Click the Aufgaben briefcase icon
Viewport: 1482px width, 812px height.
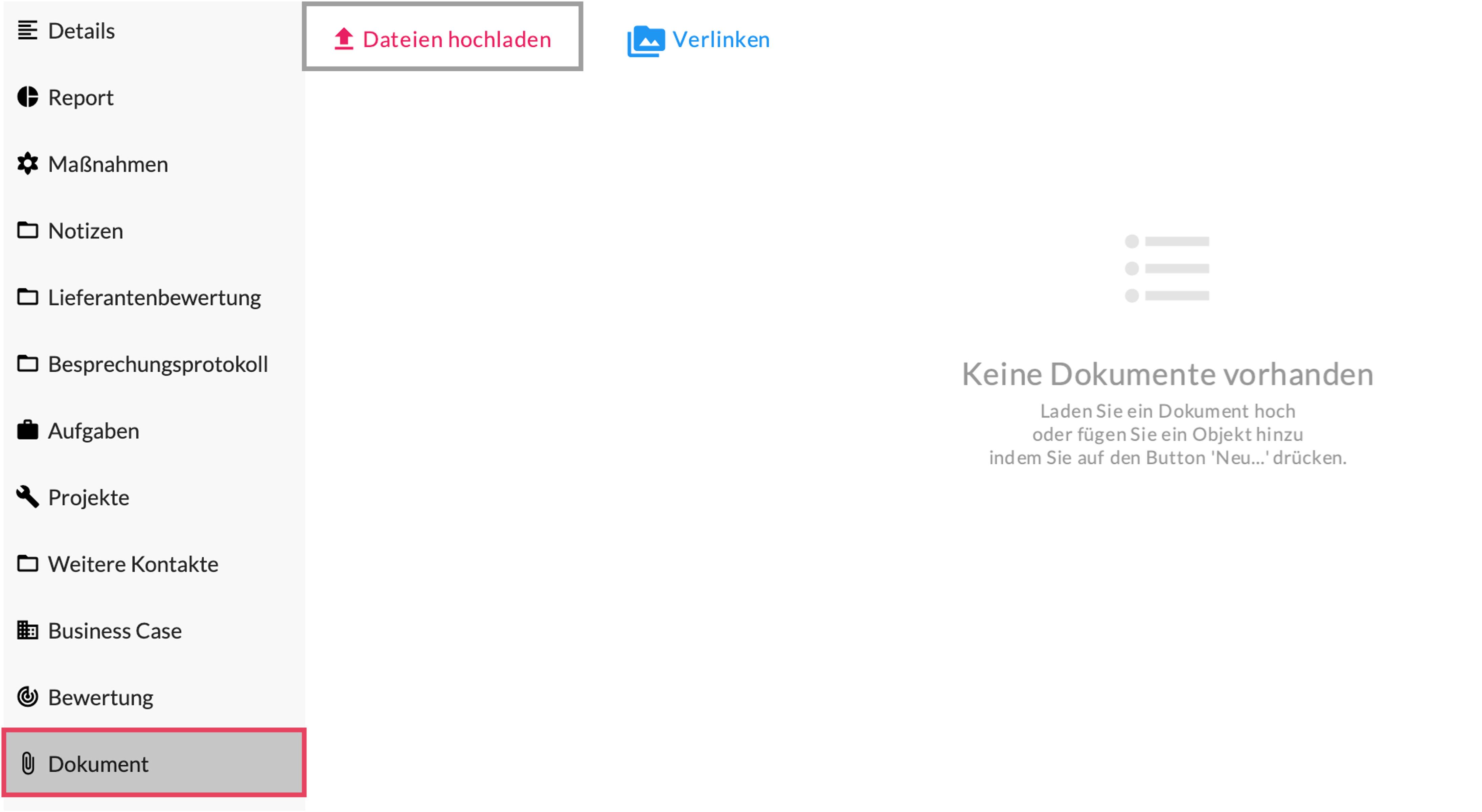coord(28,430)
